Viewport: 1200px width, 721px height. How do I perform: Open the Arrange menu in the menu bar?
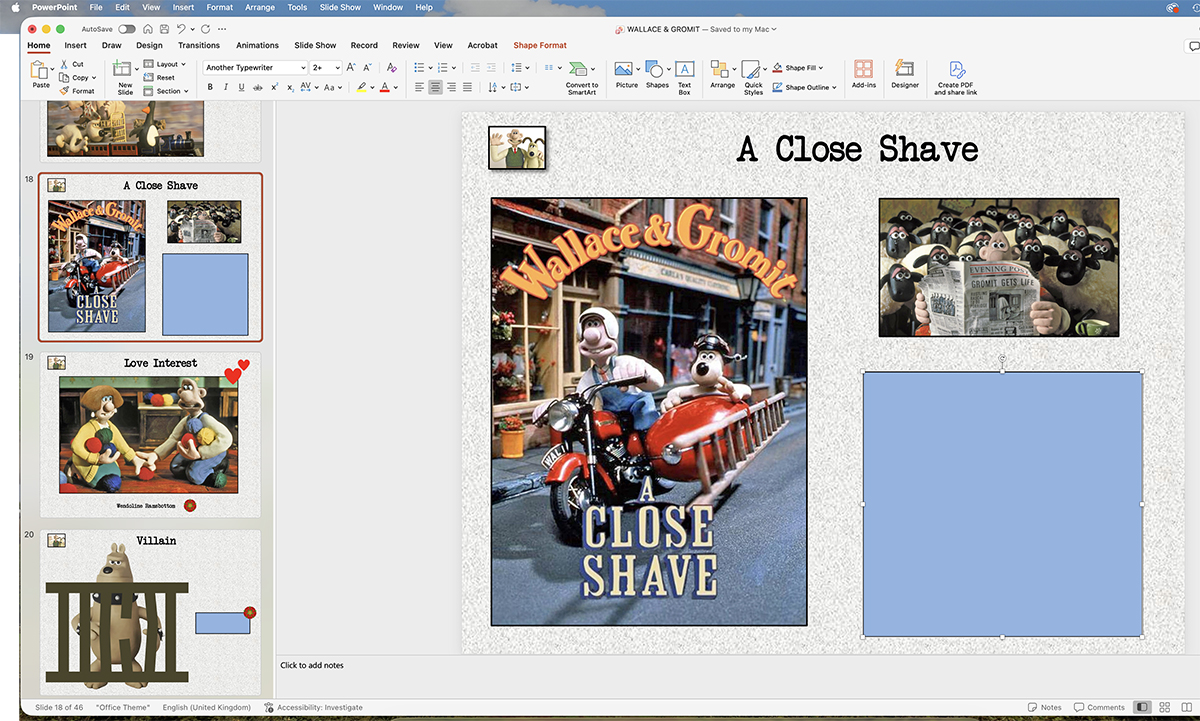[260, 7]
